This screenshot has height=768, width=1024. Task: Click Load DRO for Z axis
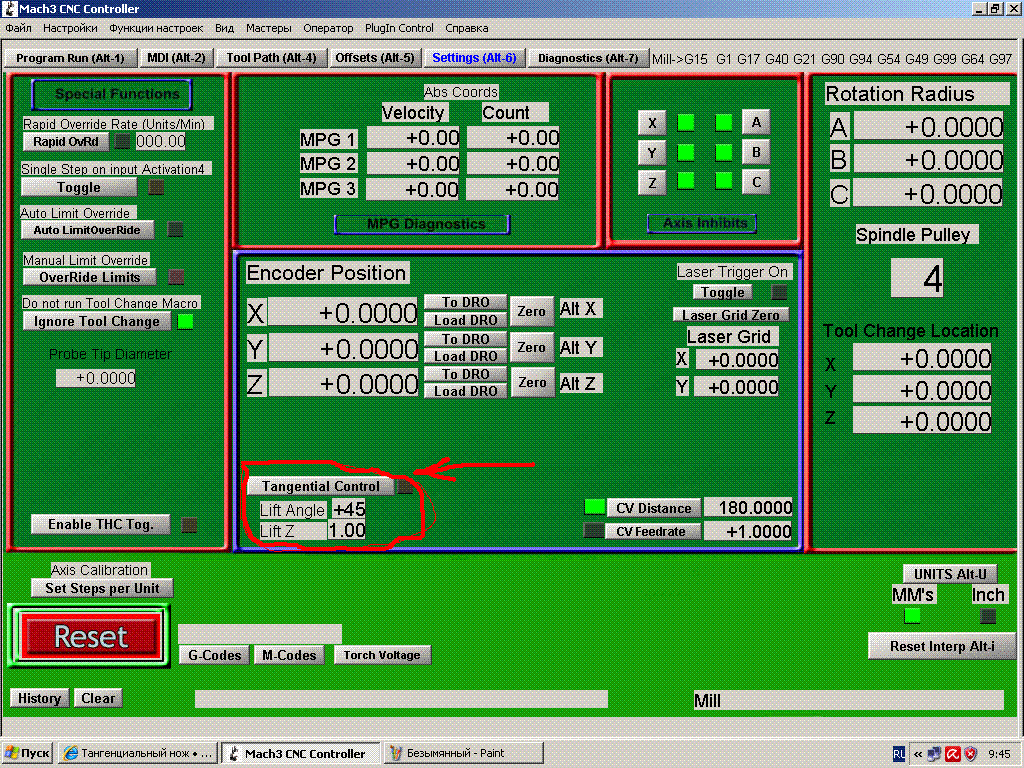coord(465,391)
